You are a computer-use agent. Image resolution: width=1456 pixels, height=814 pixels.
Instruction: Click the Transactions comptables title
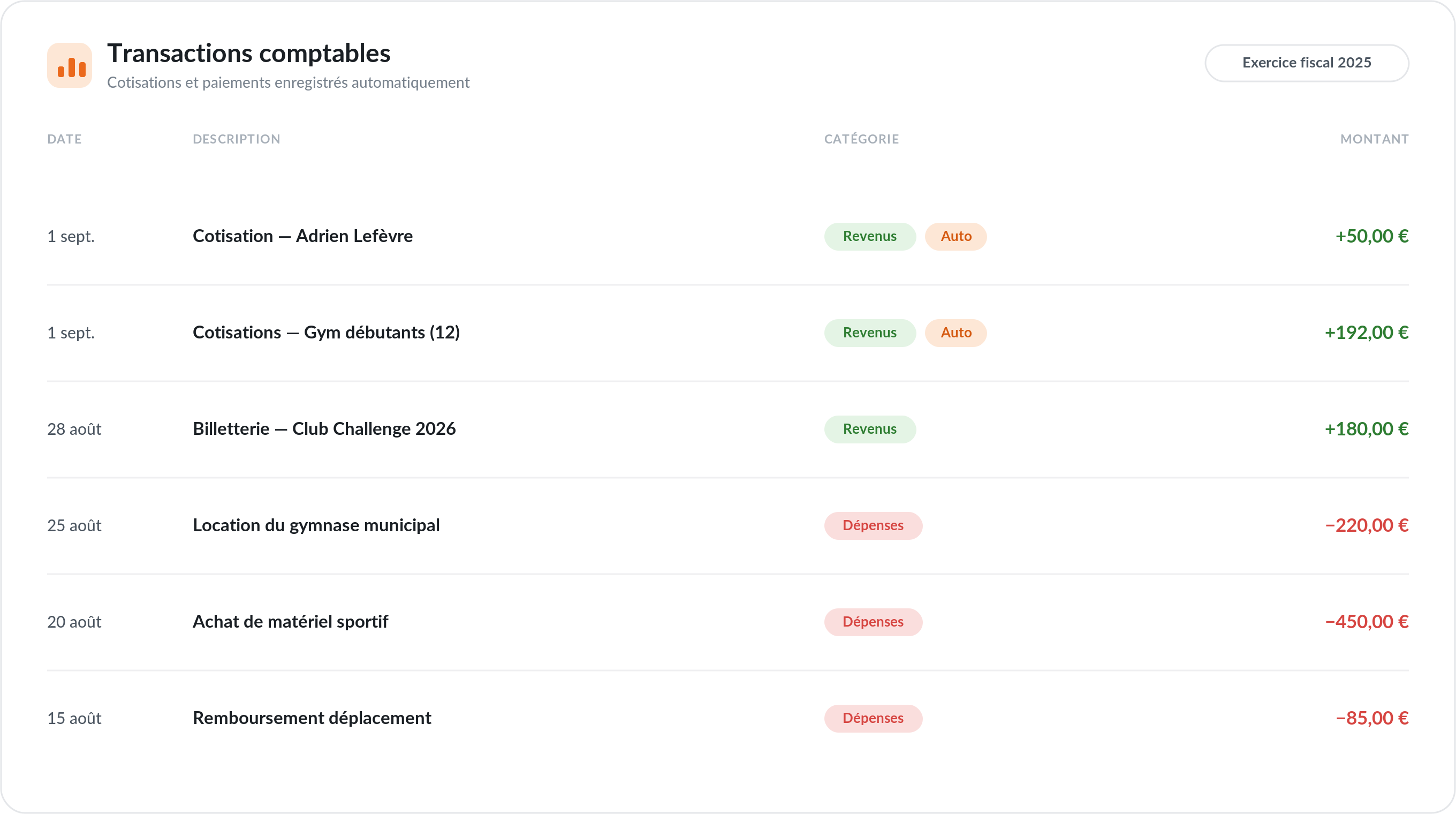click(249, 54)
